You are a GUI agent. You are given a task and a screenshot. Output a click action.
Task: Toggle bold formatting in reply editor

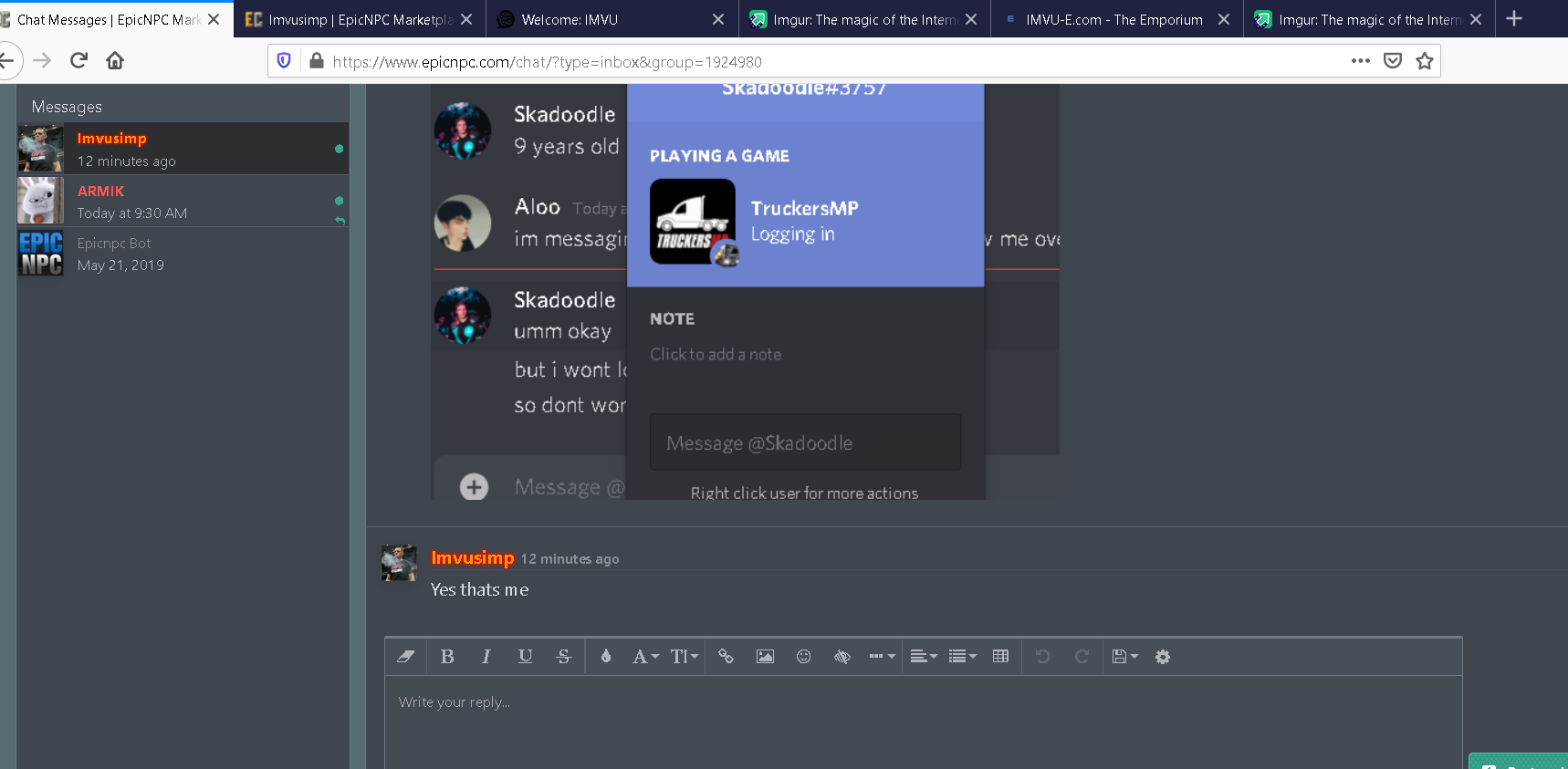(x=447, y=657)
